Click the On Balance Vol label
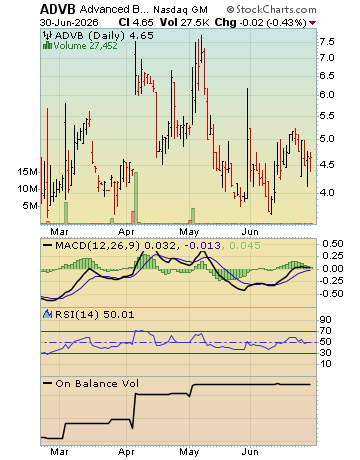This screenshot has width=360, height=460. (x=97, y=383)
